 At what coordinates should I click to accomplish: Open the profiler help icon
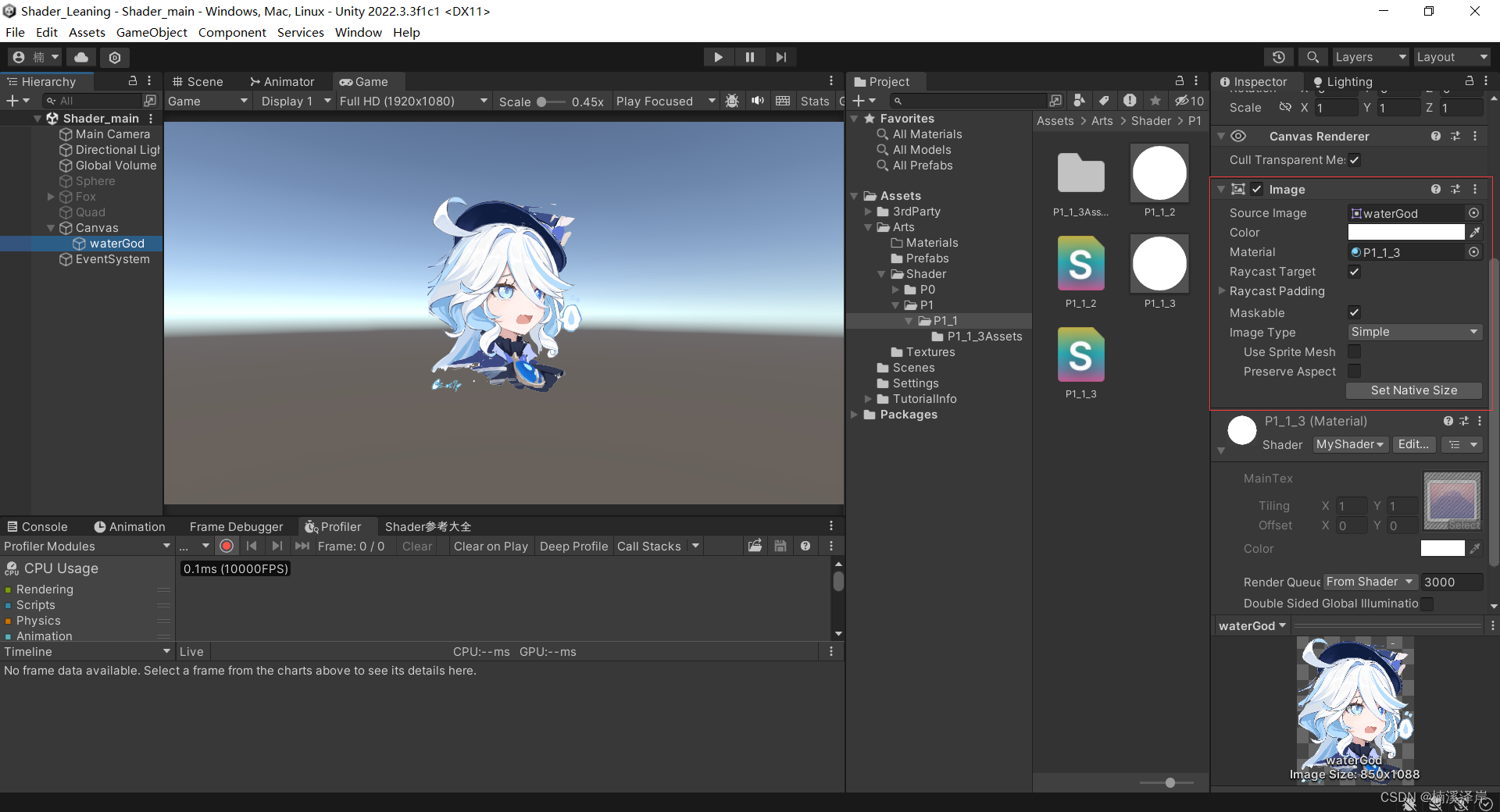(805, 546)
